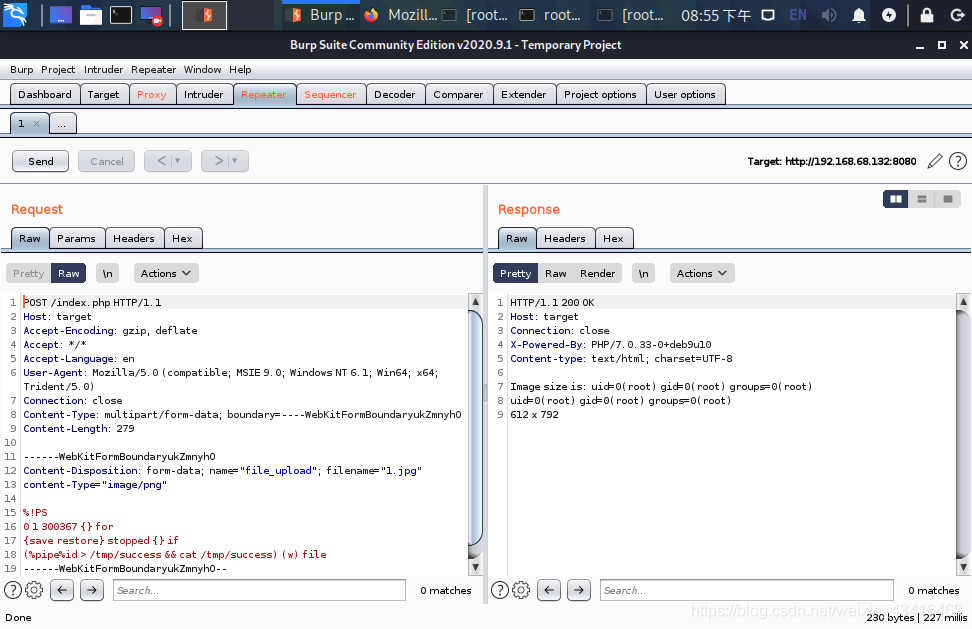This screenshot has width=972, height=629.
Task: Open the Intruder menu
Action: tap(104, 69)
